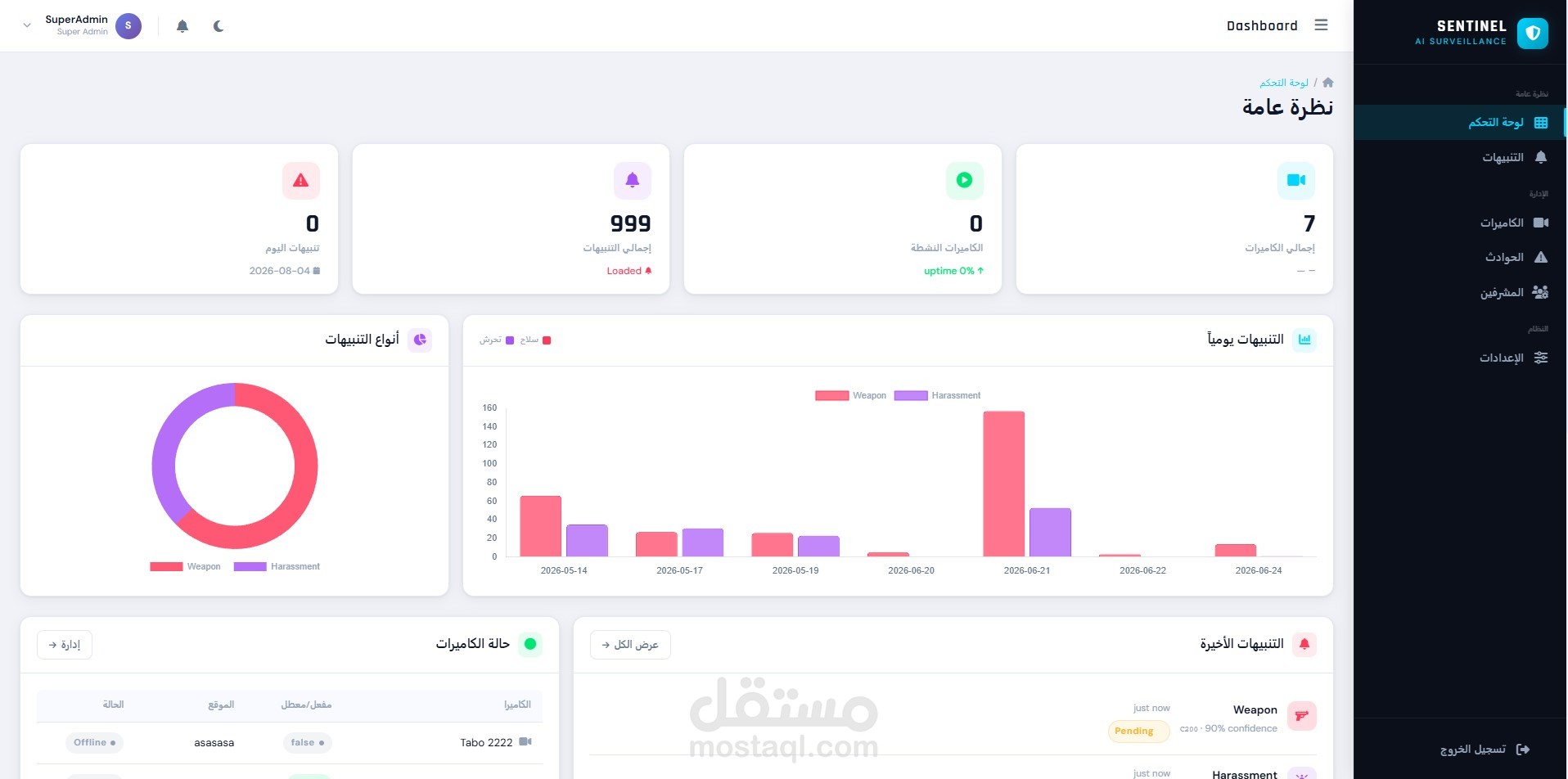The width and height of the screenshot is (1568, 779).
Task: Toggle the Weapon legend swatch above the bar chart
Action: [831, 396]
